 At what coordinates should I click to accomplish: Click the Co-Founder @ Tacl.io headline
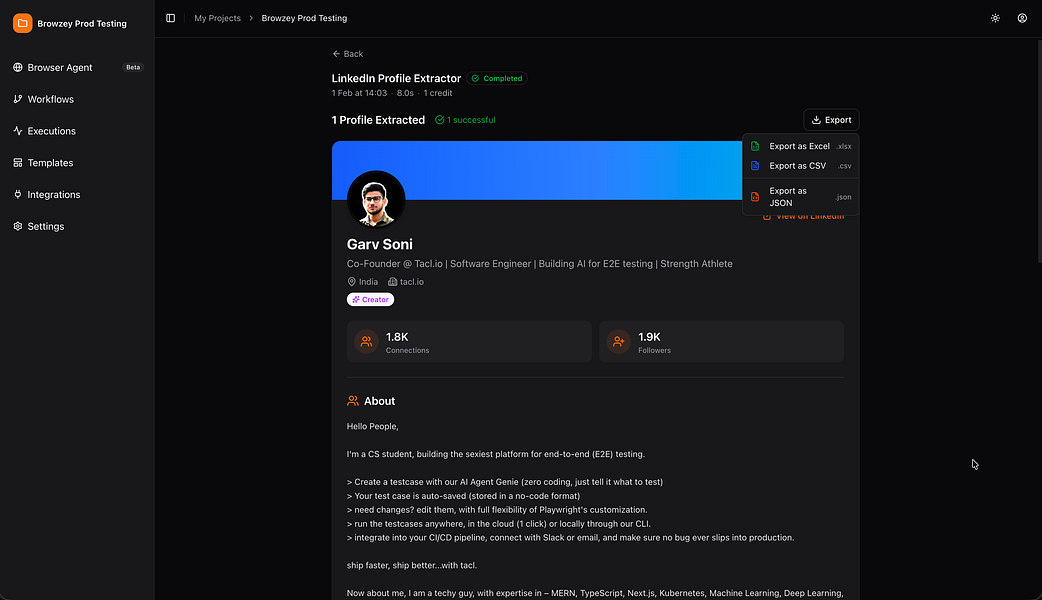point(540,264)
